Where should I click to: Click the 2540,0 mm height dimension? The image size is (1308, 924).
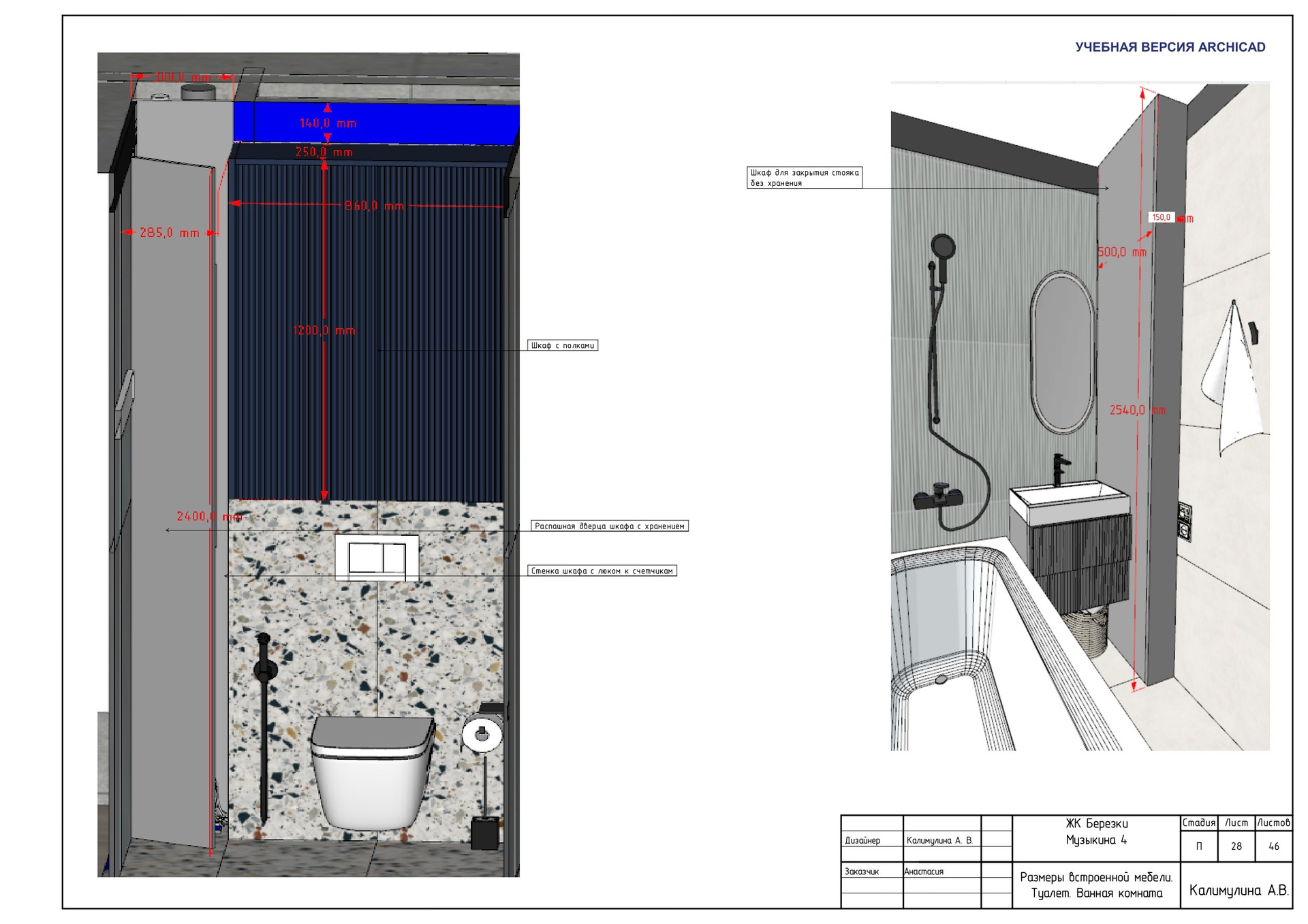click(1136, 410)
